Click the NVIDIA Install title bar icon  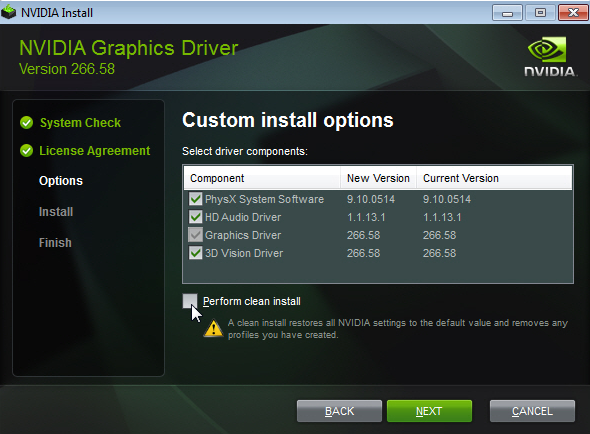click(x=9, y=12)
